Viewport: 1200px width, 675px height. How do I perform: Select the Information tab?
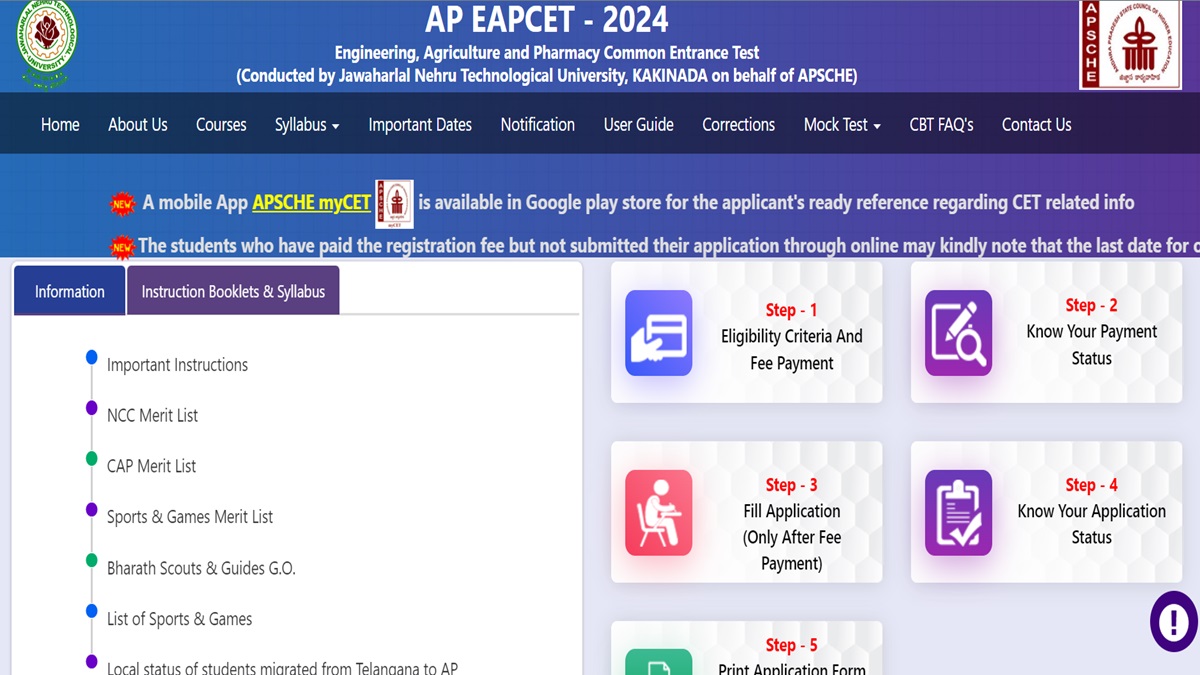[x=70, y=291]
